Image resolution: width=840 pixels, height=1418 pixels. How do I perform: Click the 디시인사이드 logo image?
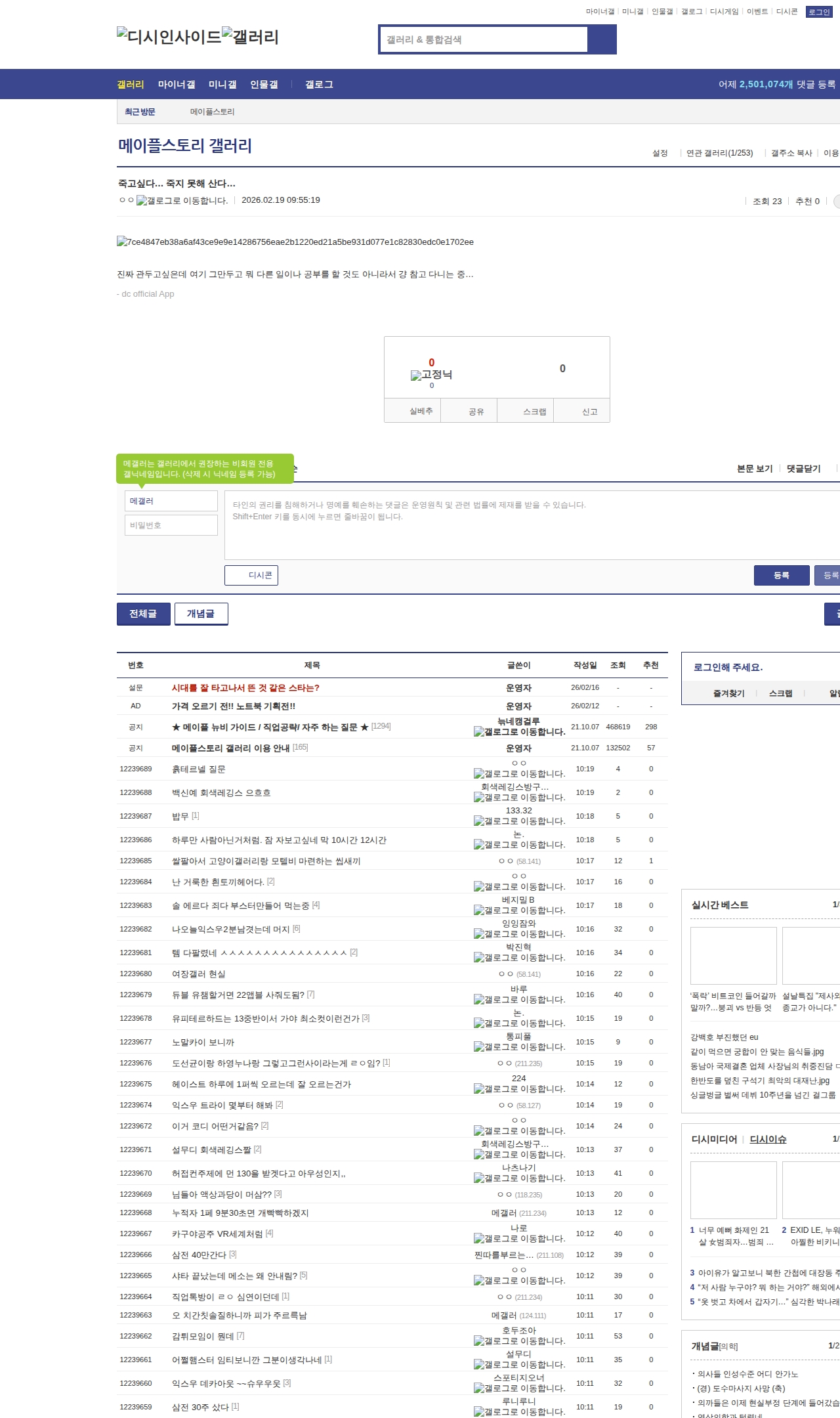coord(169,37)
